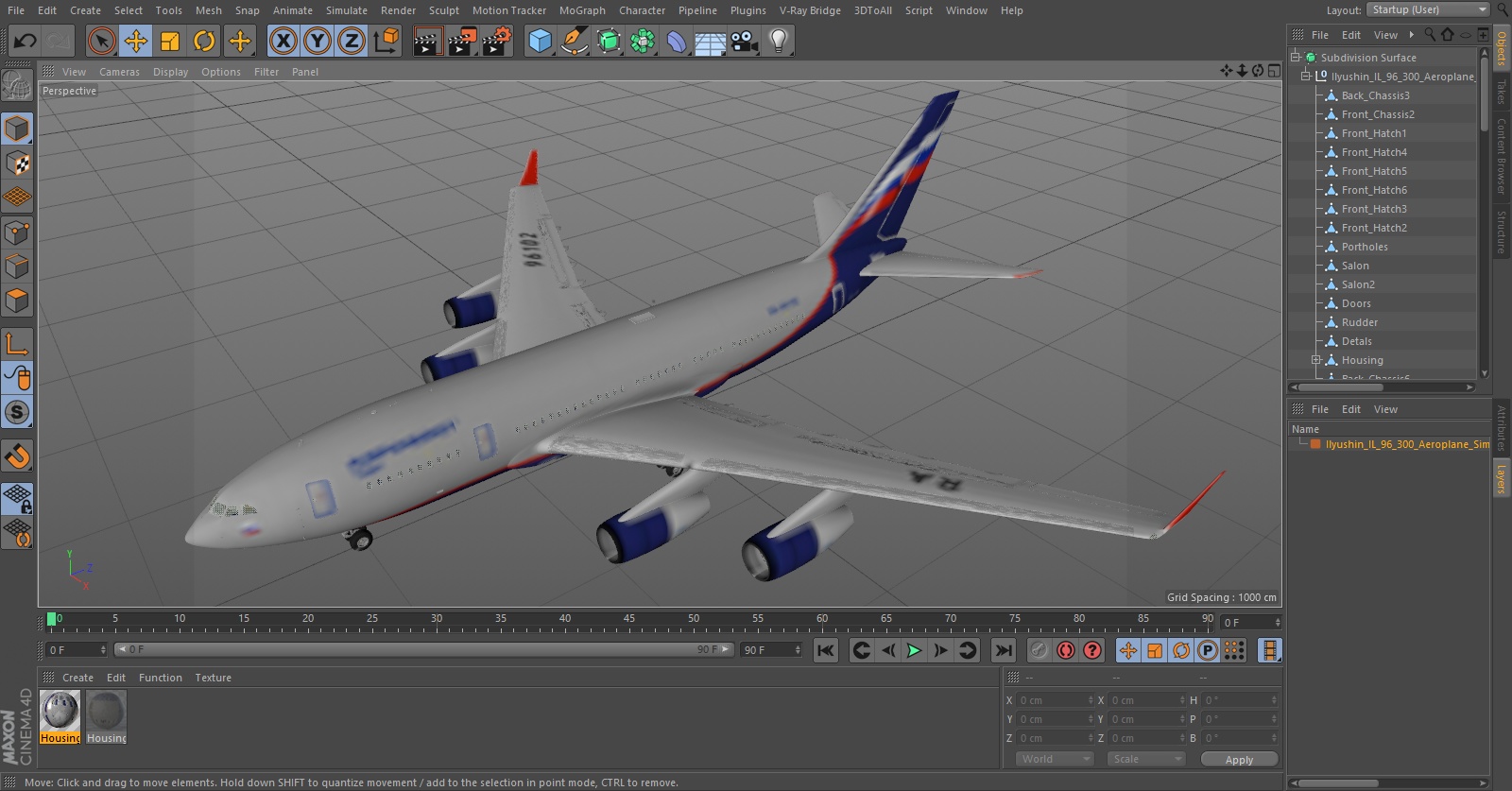Toggle Y axis lock
This screenshot has width=1512, height=791.
coord(318,41)
